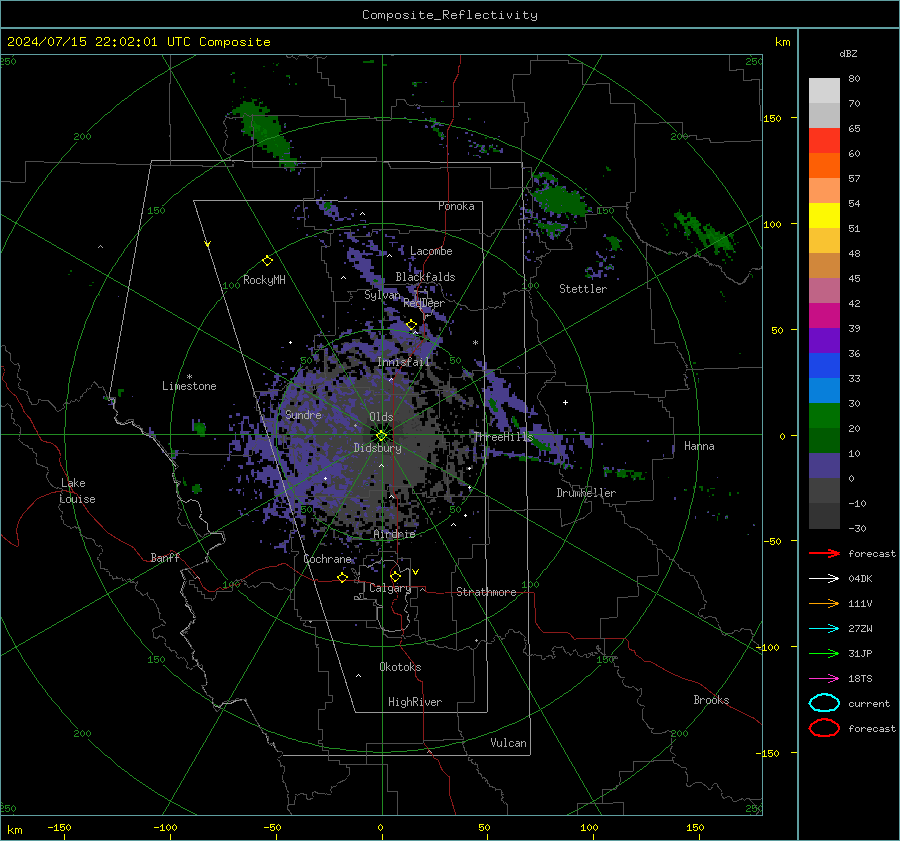Click the Innisfail label
Screen dimensions: 900x841
click(x=403, y=362)
